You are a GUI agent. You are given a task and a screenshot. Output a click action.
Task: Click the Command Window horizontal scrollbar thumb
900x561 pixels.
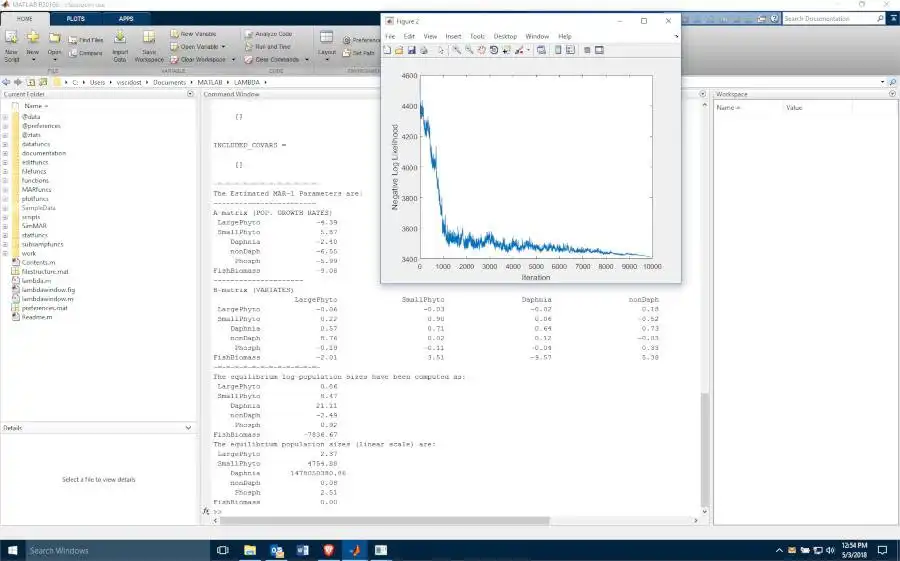point(385,521)
